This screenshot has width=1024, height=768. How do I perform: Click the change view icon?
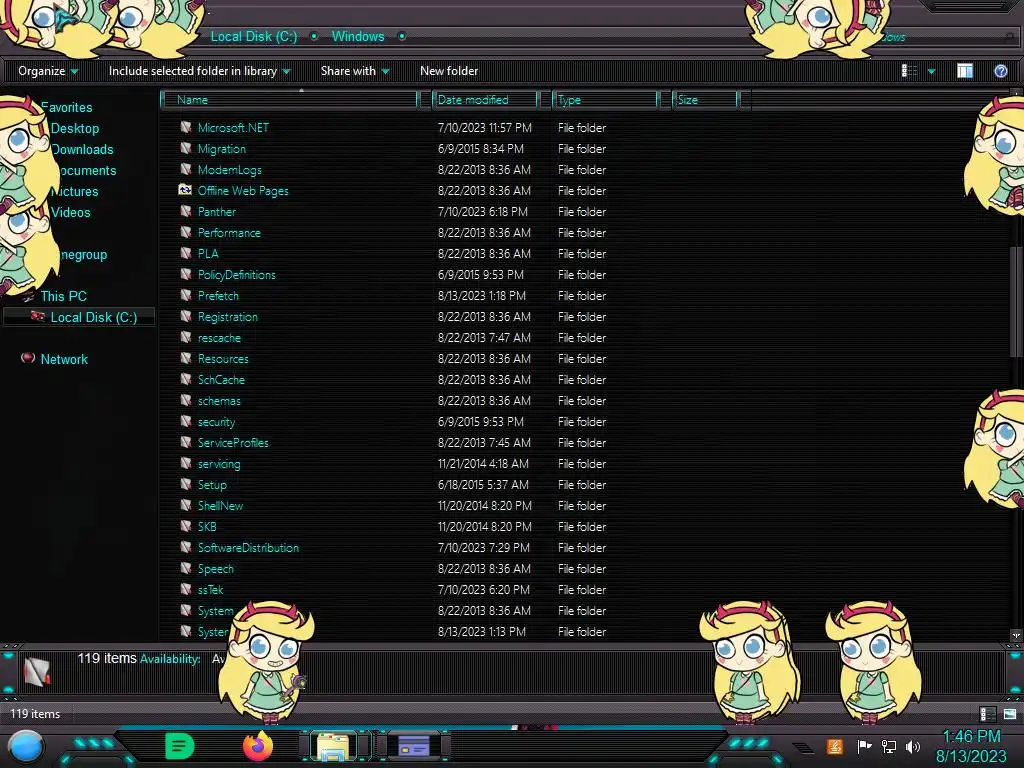(x=909, y=71)
